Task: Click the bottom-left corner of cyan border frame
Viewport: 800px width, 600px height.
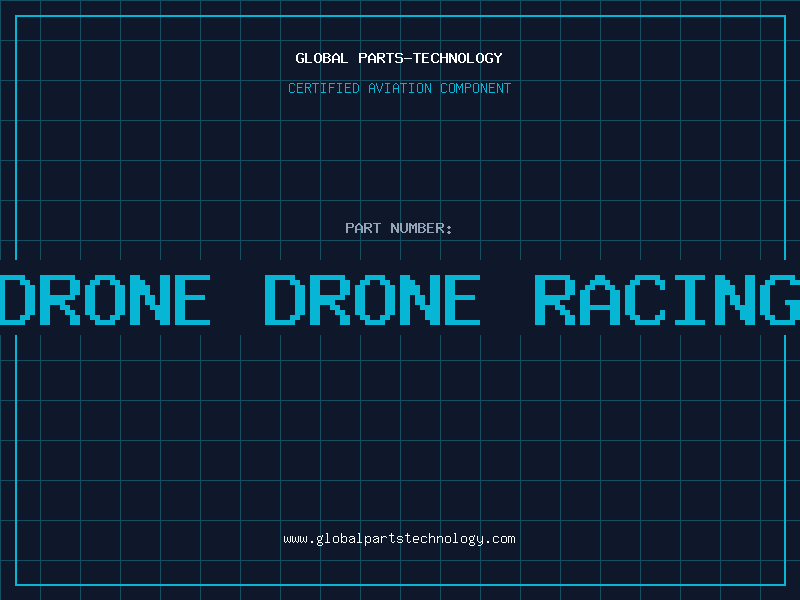Action: 16,584
